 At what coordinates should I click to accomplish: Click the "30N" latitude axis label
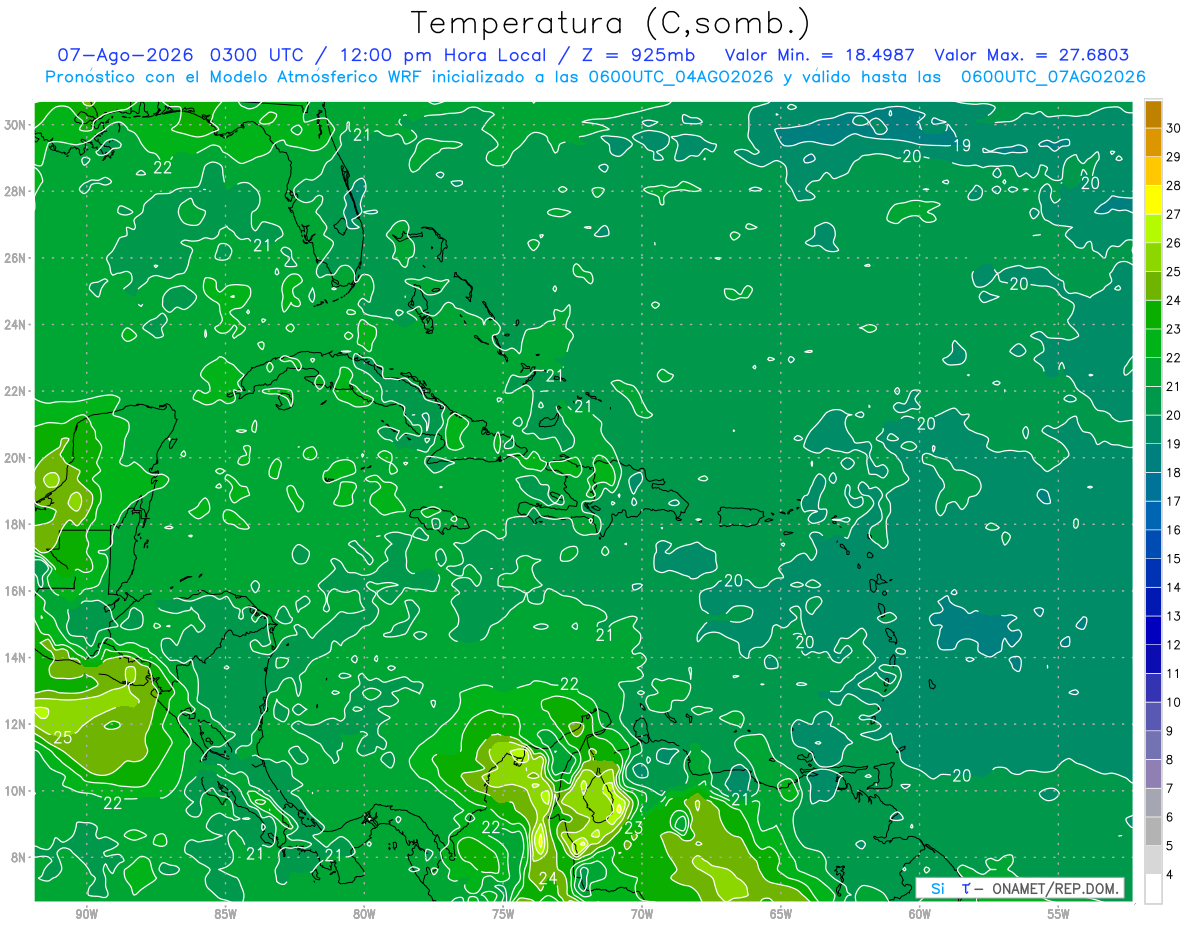[x=16, y=125]
